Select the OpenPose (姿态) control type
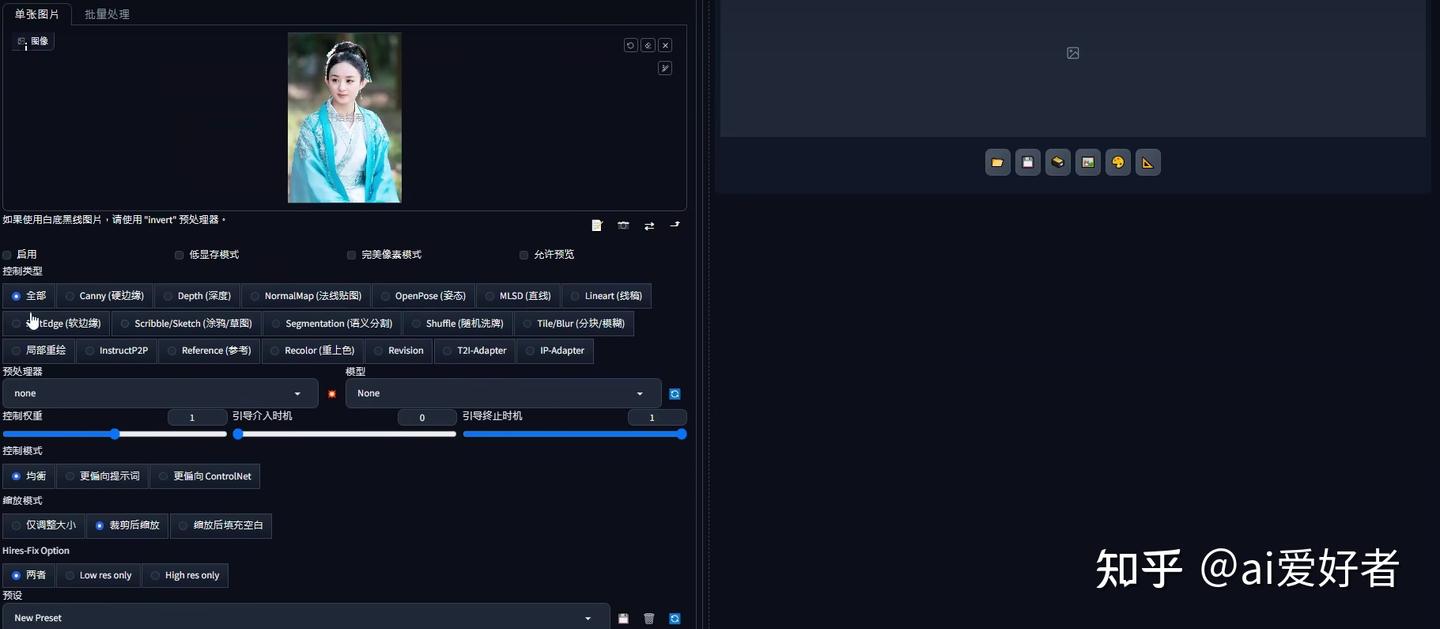1440x629 pixels. coord(423,296)
